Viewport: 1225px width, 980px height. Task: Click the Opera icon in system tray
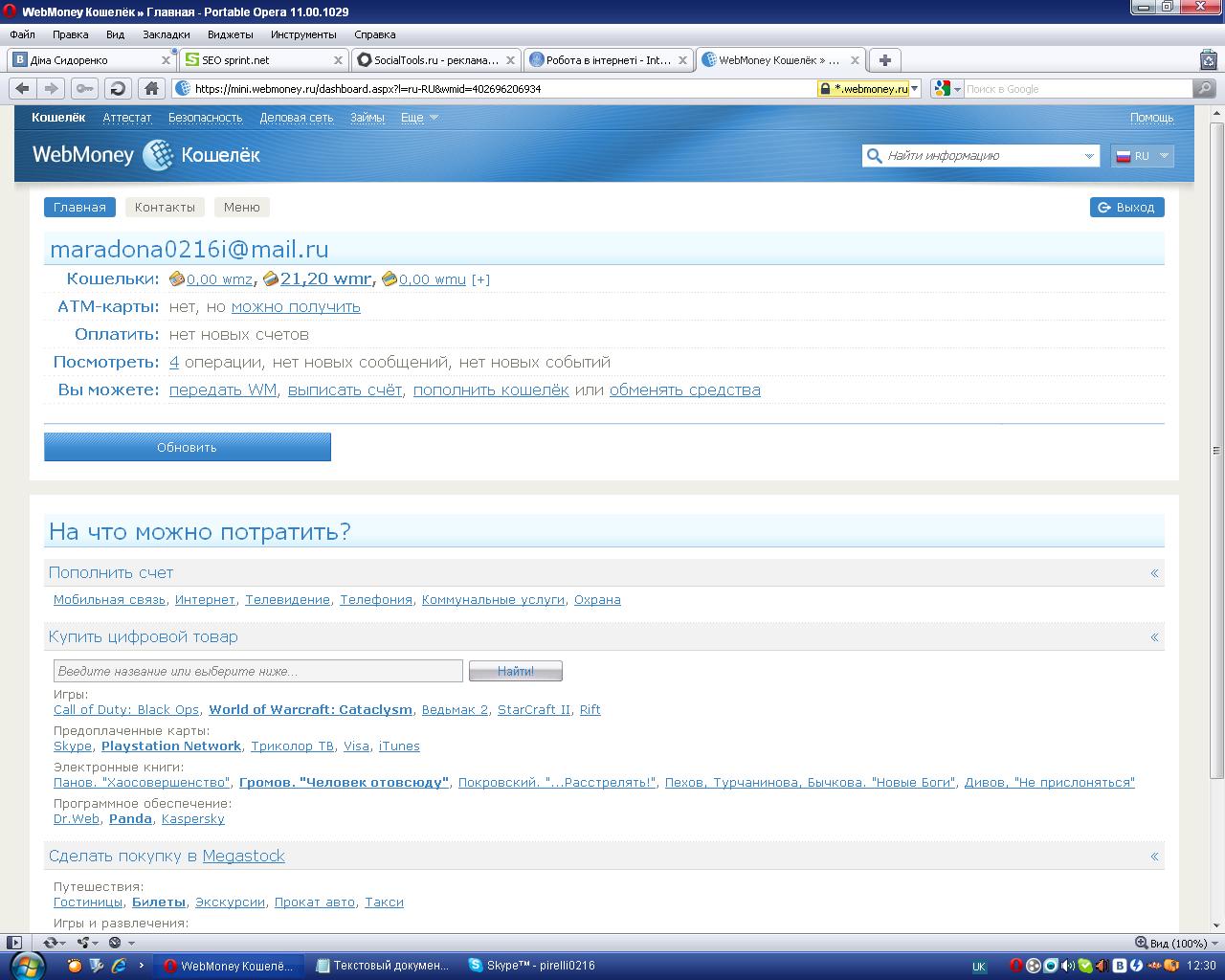[1016, 966]
